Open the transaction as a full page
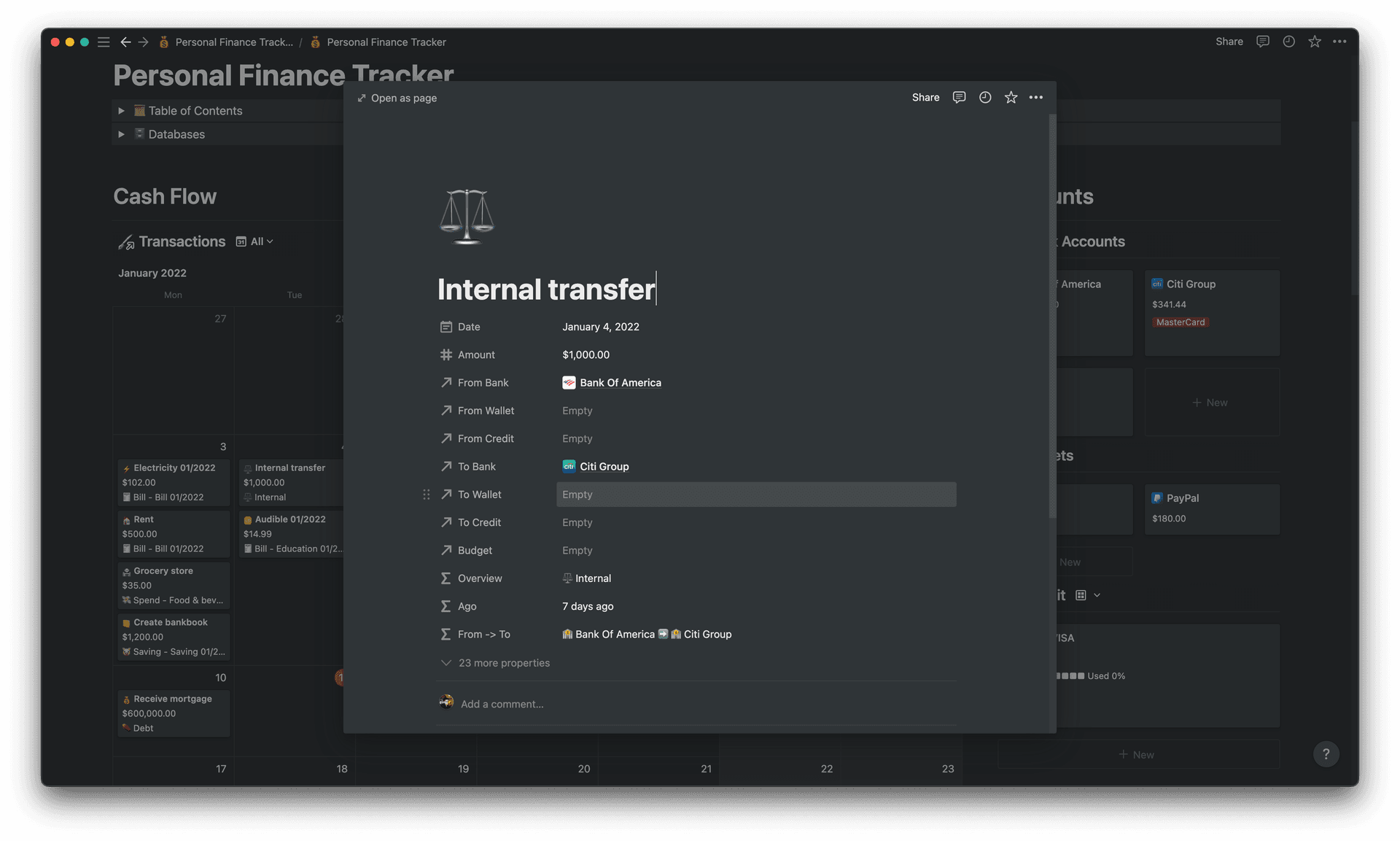Image resolution: width=1400 pixels, height=841 pixels. (x=397, y=98)
